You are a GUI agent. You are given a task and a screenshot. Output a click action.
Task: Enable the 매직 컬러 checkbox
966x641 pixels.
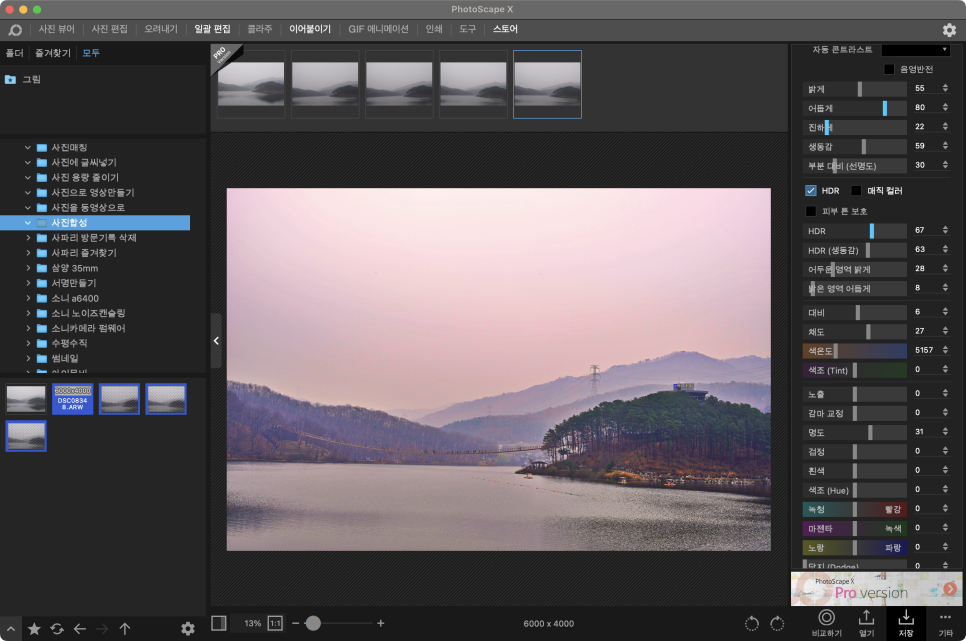pos(856,191)
